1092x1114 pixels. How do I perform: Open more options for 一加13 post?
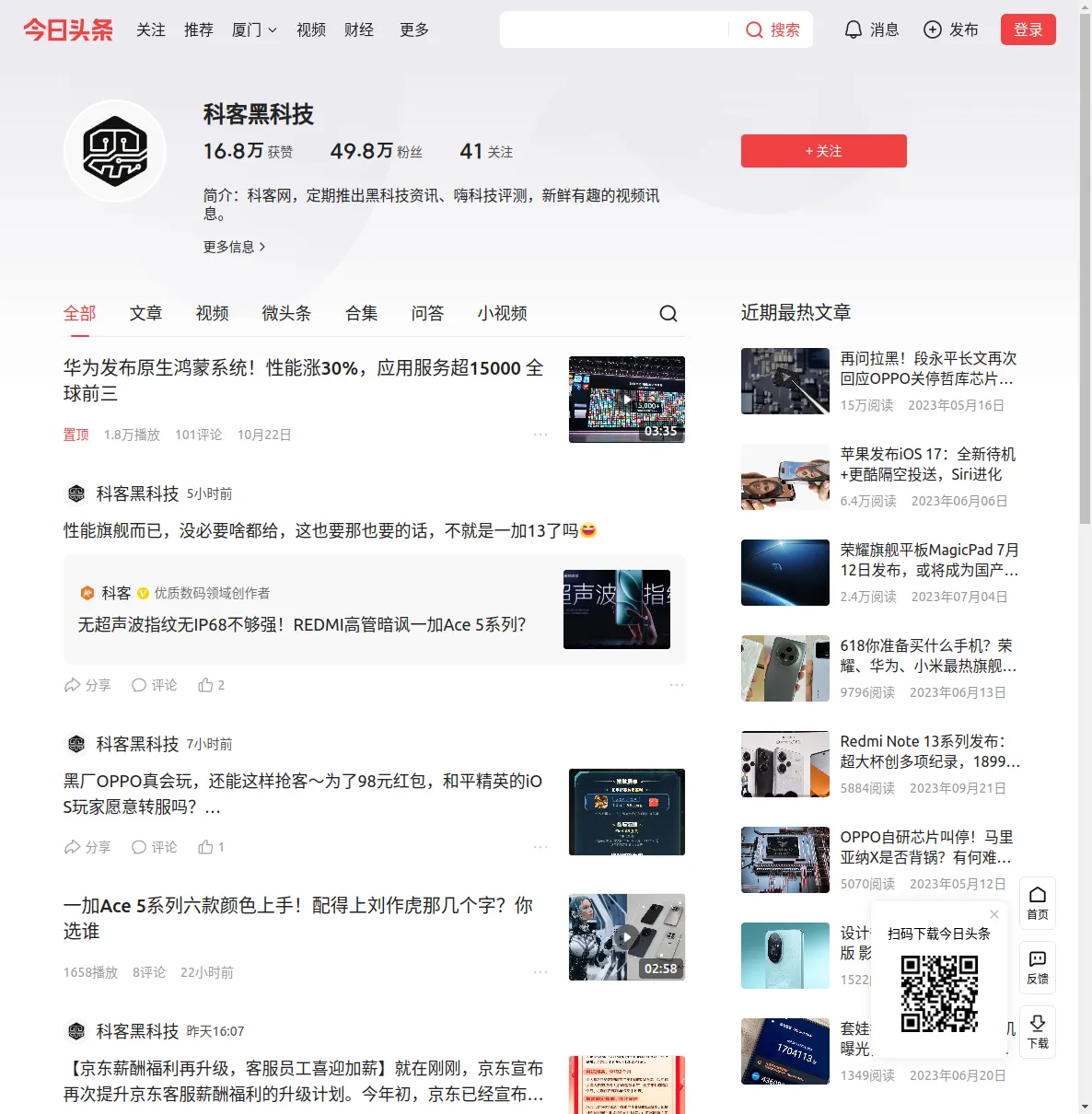click(x=677, y=685)
